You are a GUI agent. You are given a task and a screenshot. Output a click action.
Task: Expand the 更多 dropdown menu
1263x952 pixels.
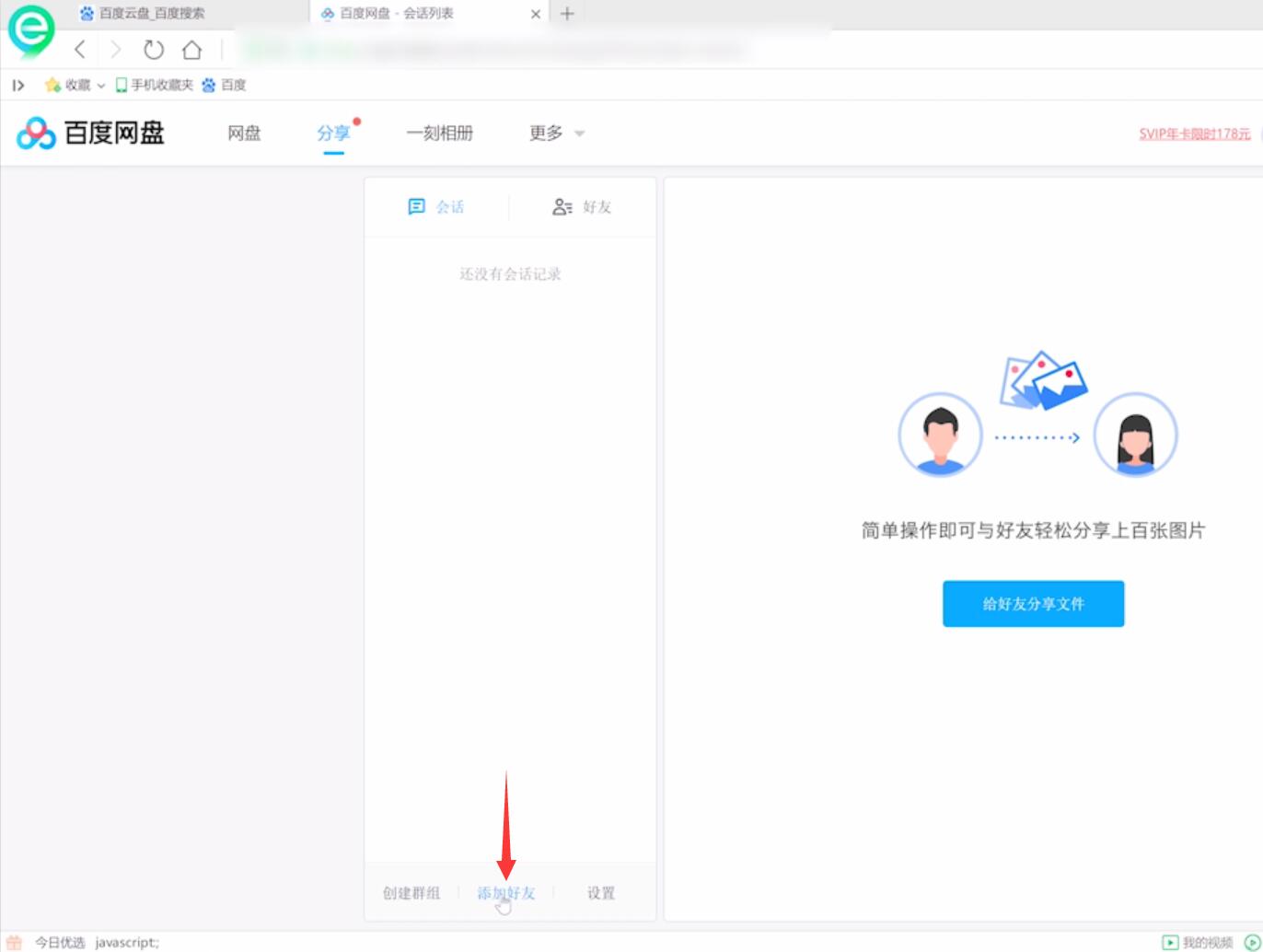pos(557,134)
